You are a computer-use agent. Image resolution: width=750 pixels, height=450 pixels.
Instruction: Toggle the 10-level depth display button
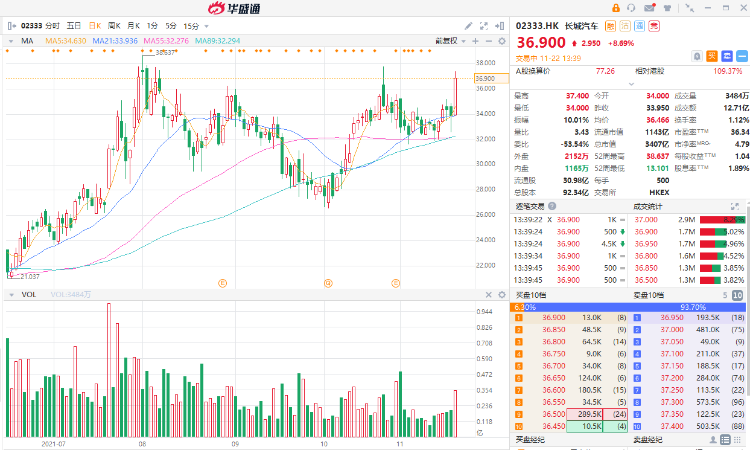[736, 297]
